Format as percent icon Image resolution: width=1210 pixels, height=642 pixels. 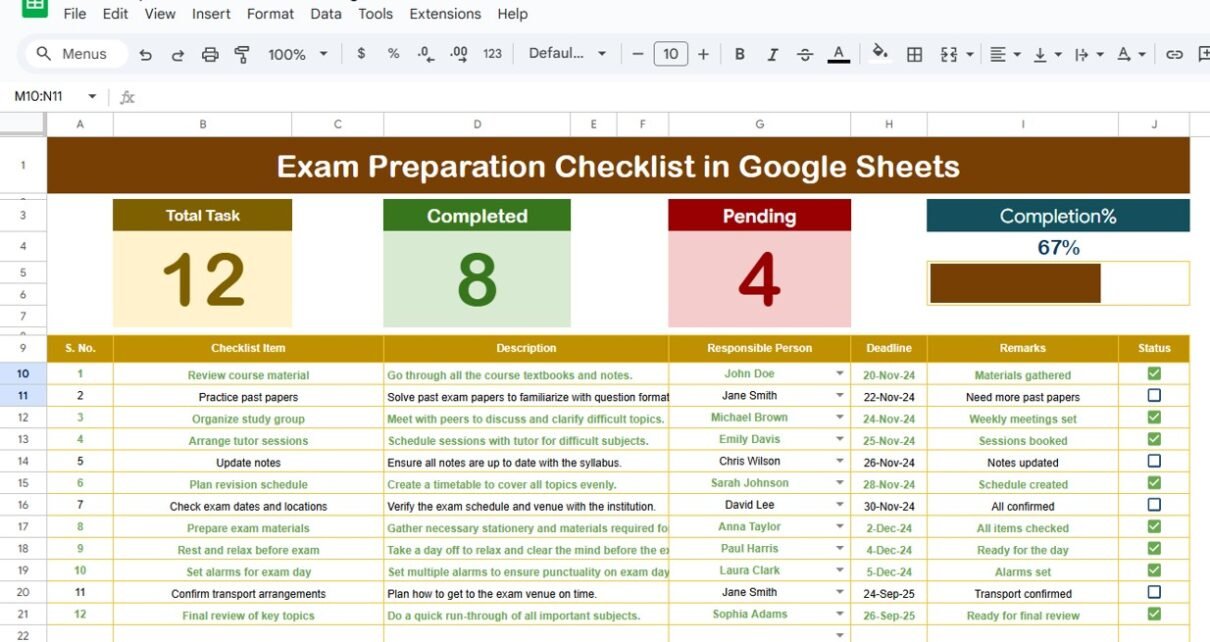[393, 54]
